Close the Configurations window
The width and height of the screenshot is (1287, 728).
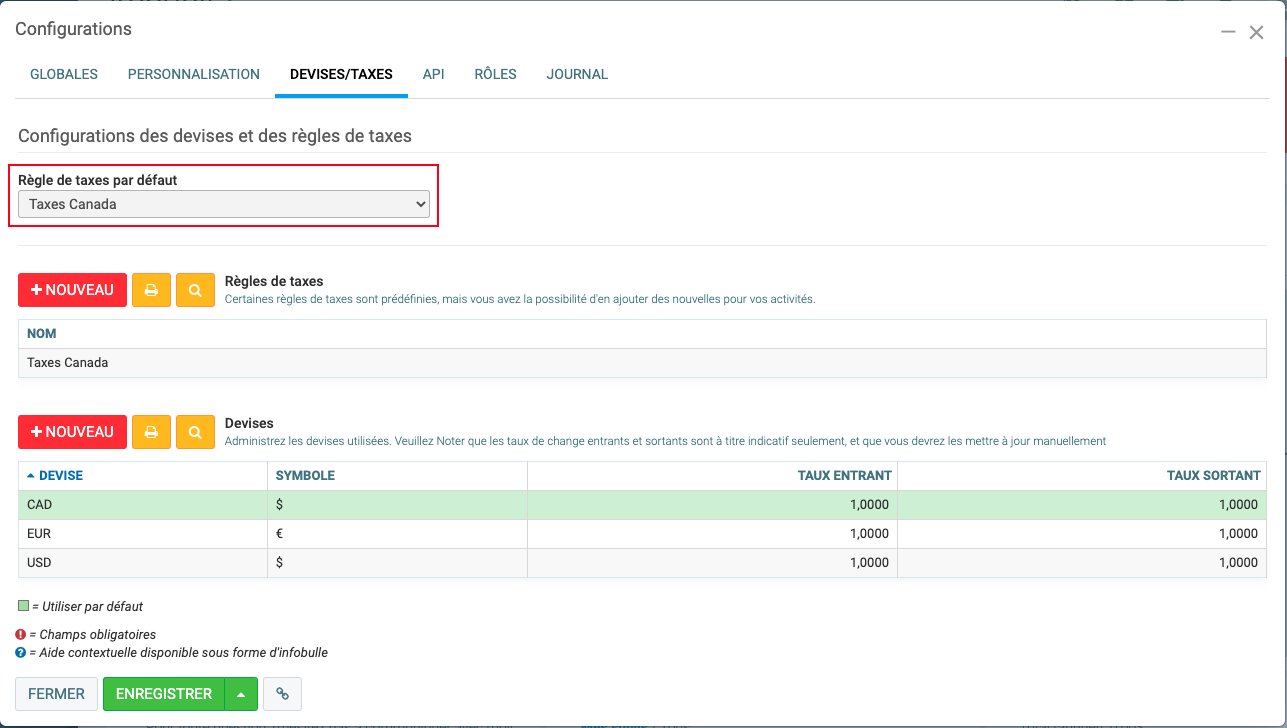pos(1257,32)
